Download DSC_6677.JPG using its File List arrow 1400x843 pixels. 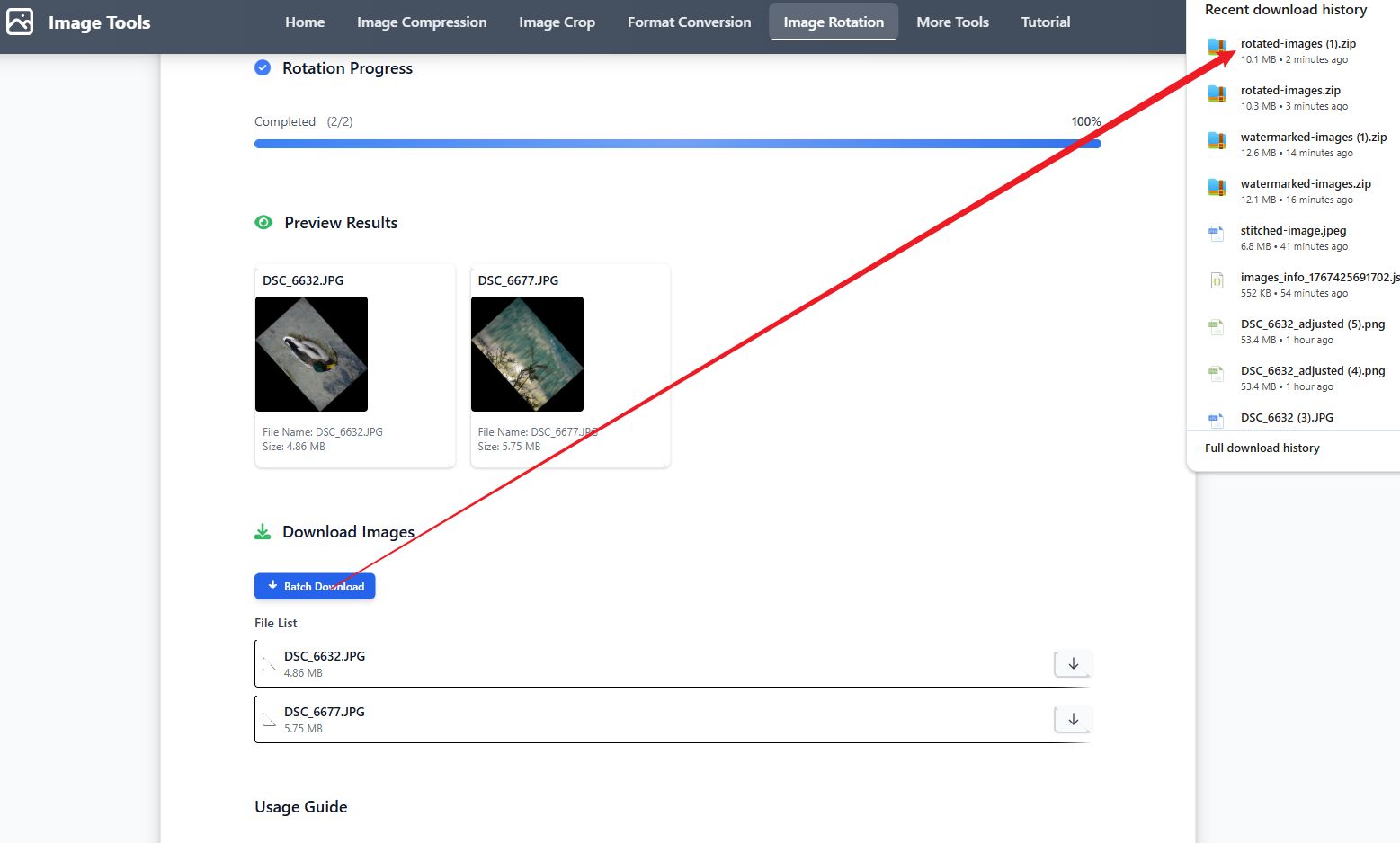tap(1073, 719)
